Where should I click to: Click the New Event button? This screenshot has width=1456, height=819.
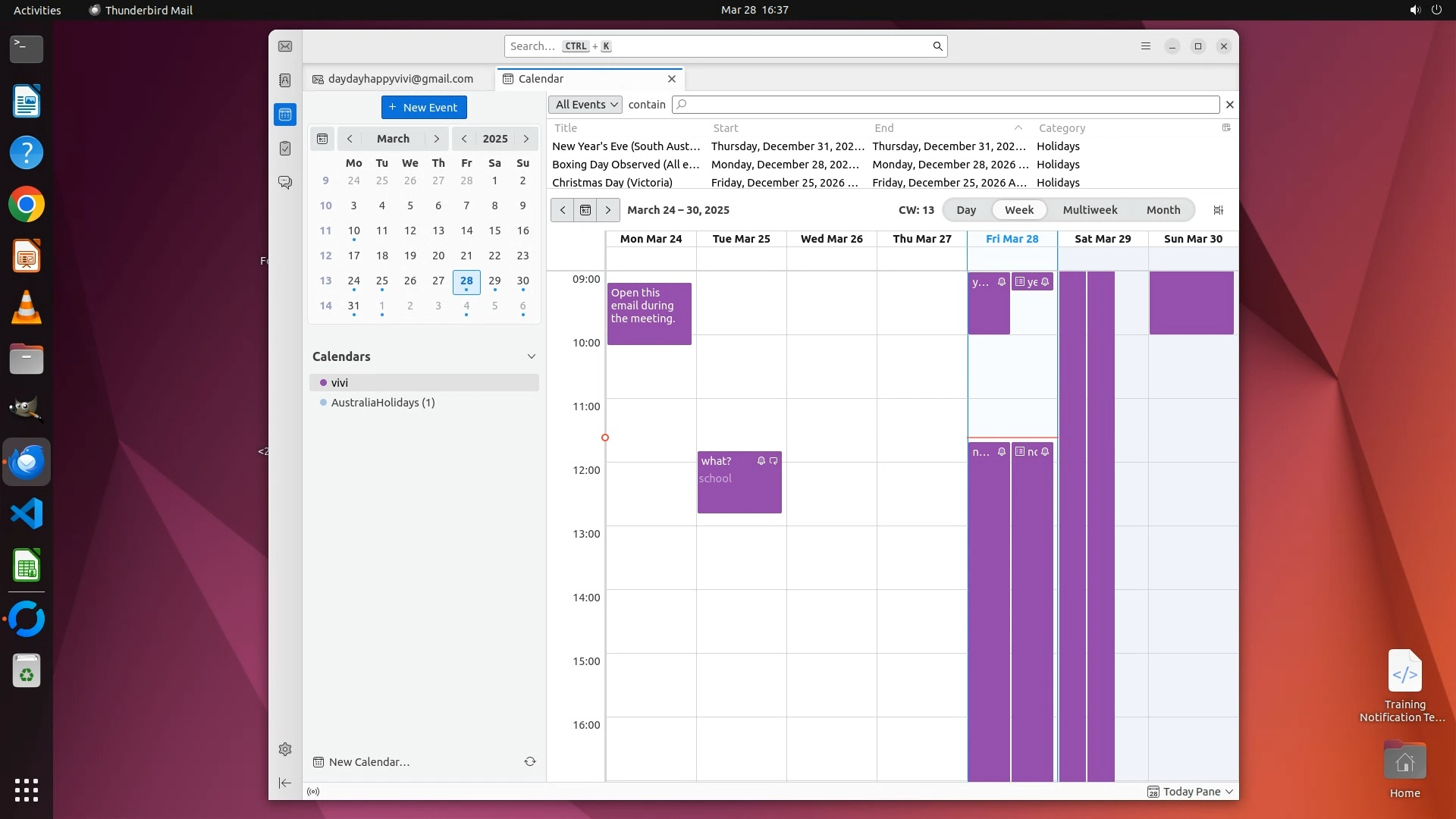pos(424,108)
